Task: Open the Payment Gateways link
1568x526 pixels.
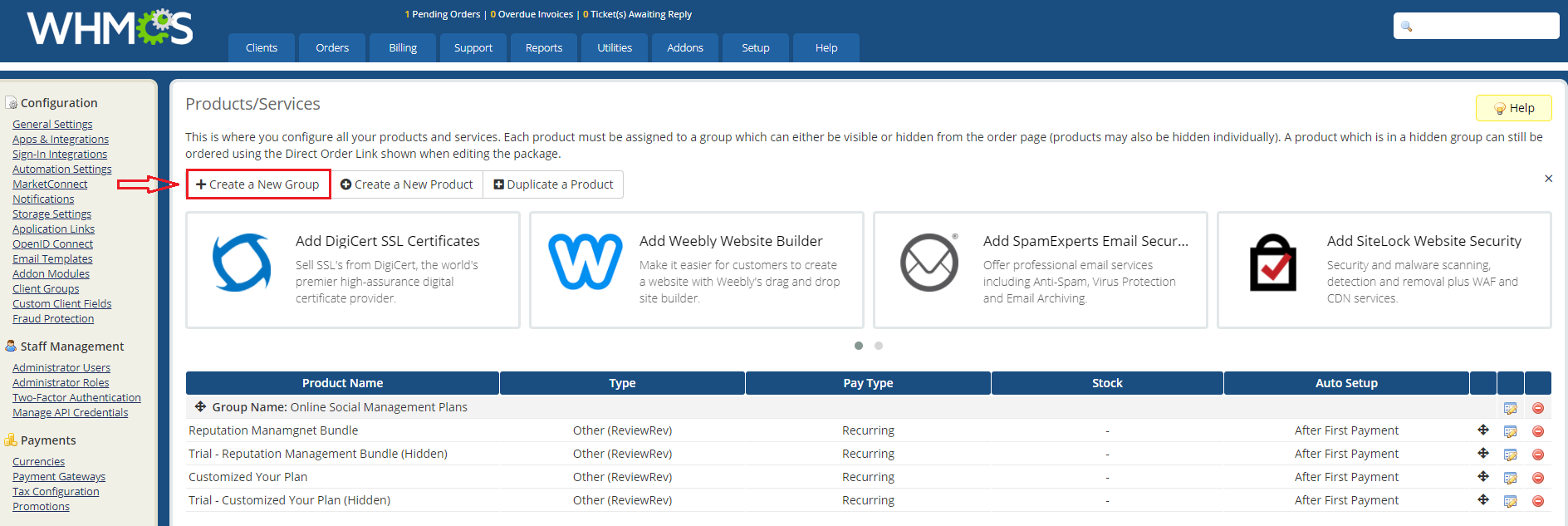Action: (x=59, y=476)
